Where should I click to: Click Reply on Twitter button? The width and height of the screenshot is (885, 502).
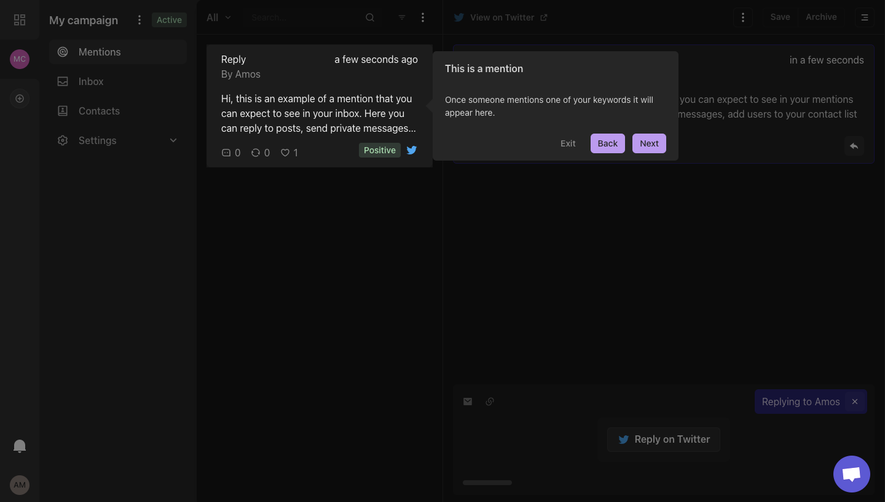(x=664, y=439)
